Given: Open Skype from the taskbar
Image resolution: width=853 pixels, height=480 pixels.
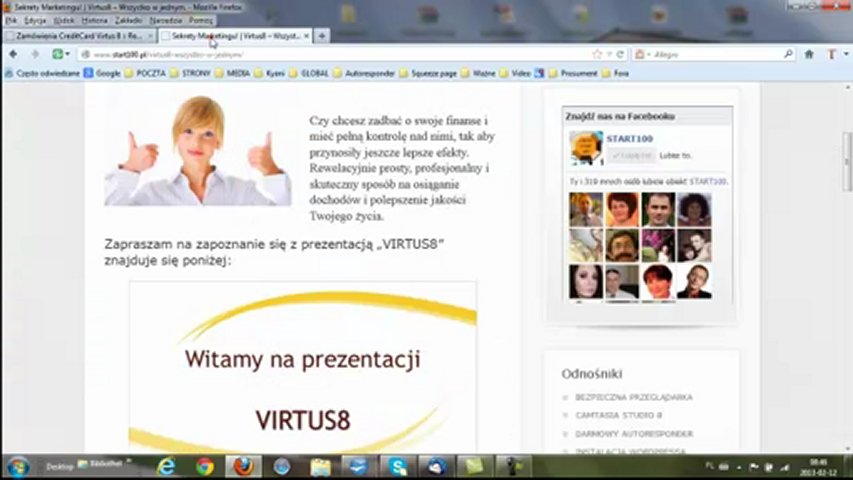Looking at the screenshot, I should [398, 466].
